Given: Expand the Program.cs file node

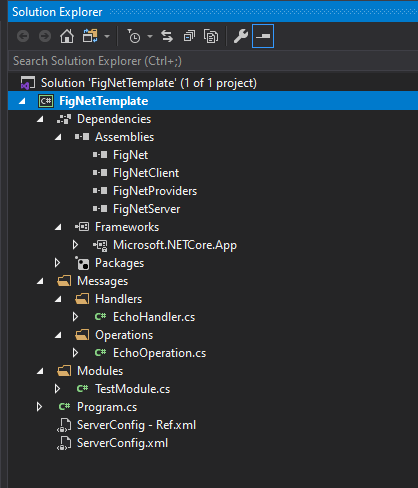Looking at the screenshot, I should (40, 407).
